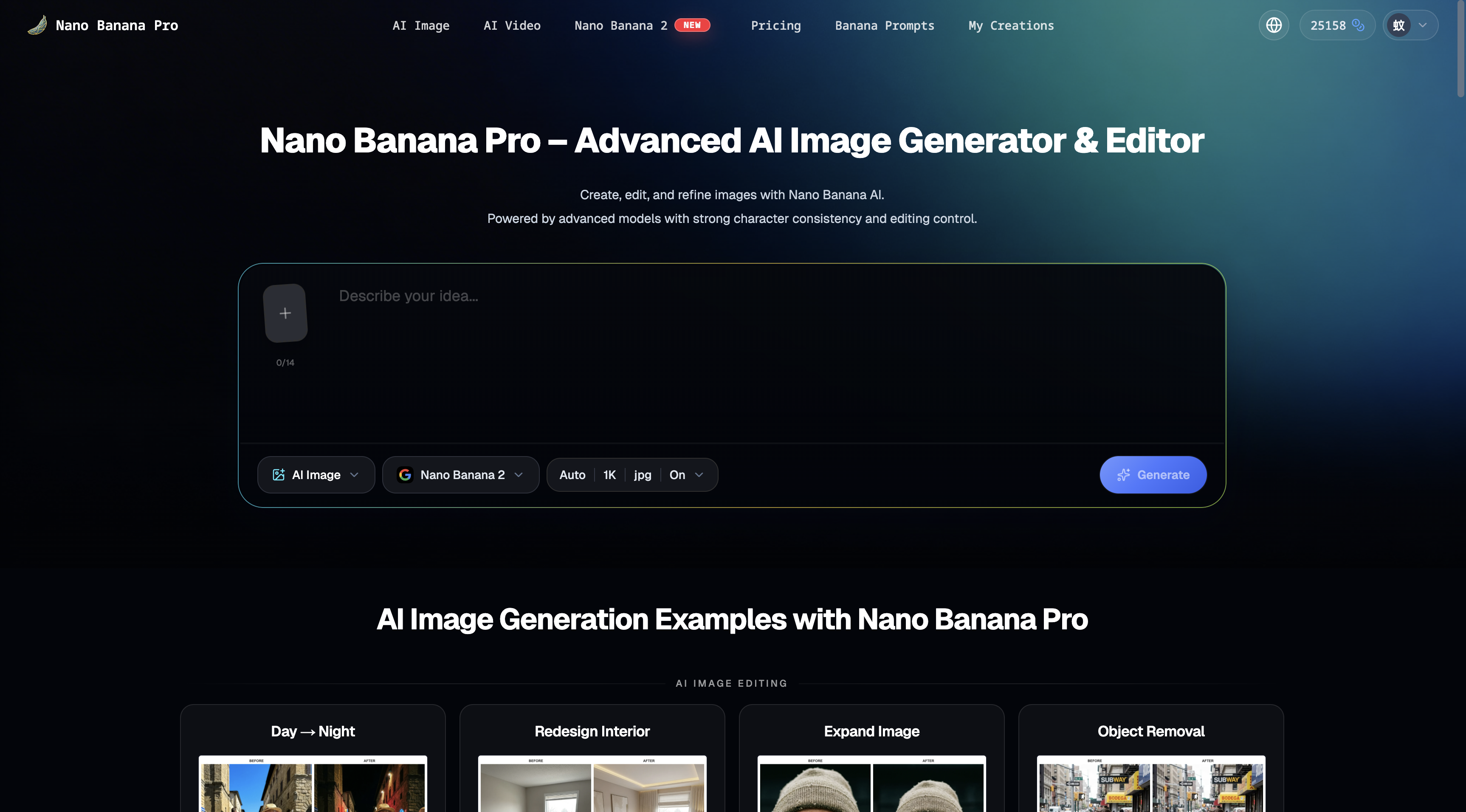Screen dimensions: 1466x812
Task: Open My Creations
Action: click(1011, 25)
